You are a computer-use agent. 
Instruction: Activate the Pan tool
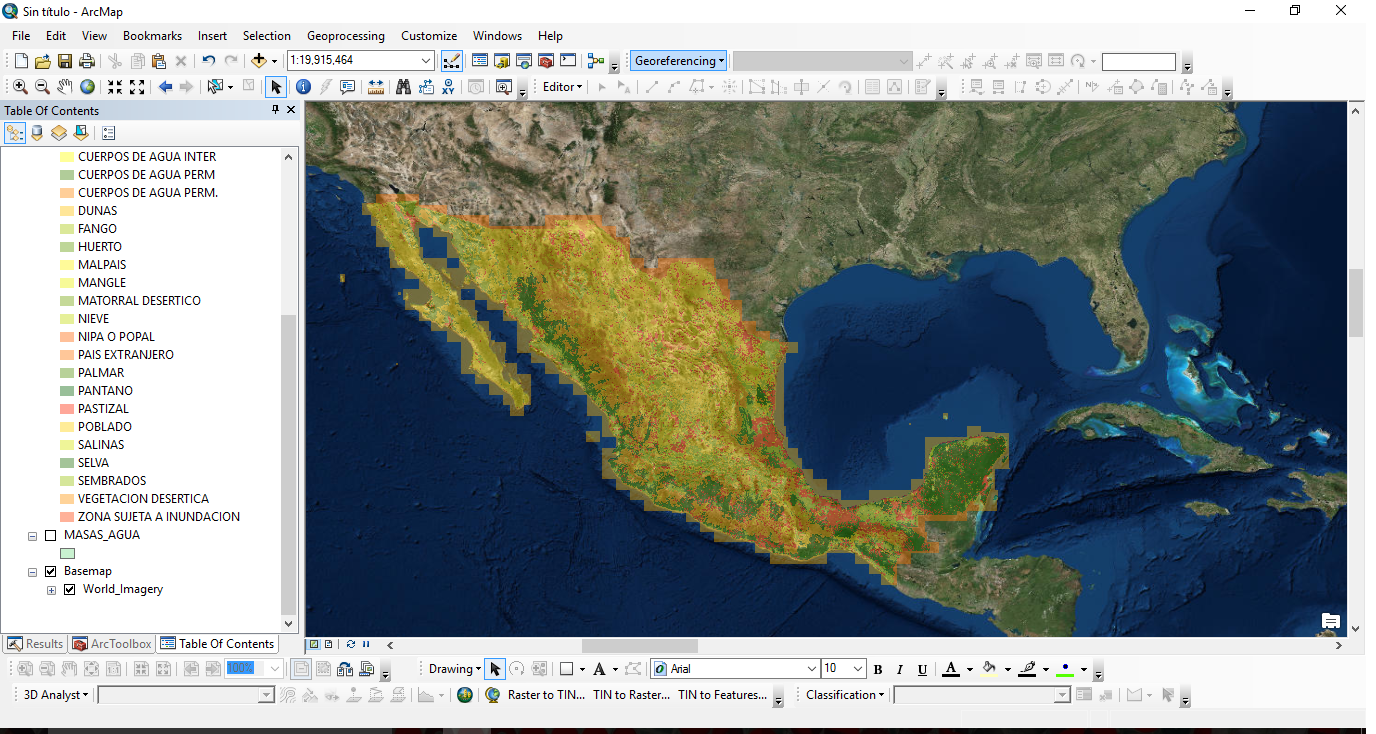(x=64, y=87)
